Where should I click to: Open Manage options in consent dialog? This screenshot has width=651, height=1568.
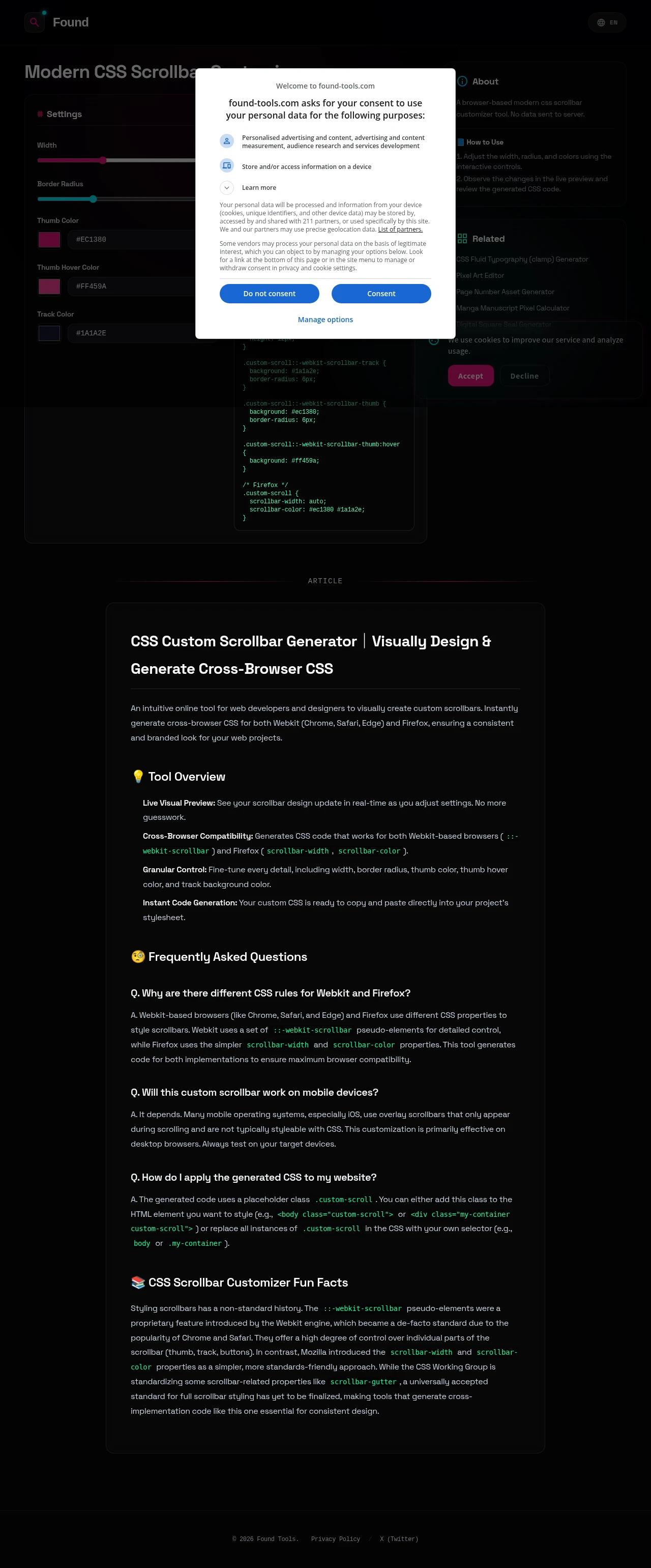[x=325, y=320]
